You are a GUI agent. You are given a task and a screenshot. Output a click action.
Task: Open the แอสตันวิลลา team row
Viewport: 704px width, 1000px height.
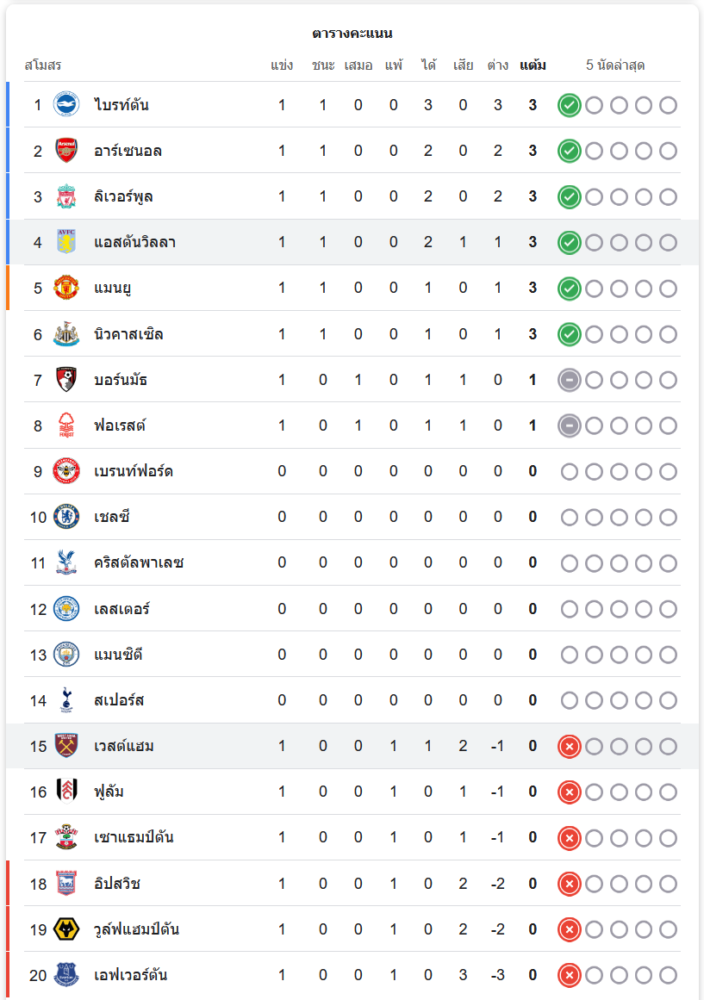click(x=135, y=242)
